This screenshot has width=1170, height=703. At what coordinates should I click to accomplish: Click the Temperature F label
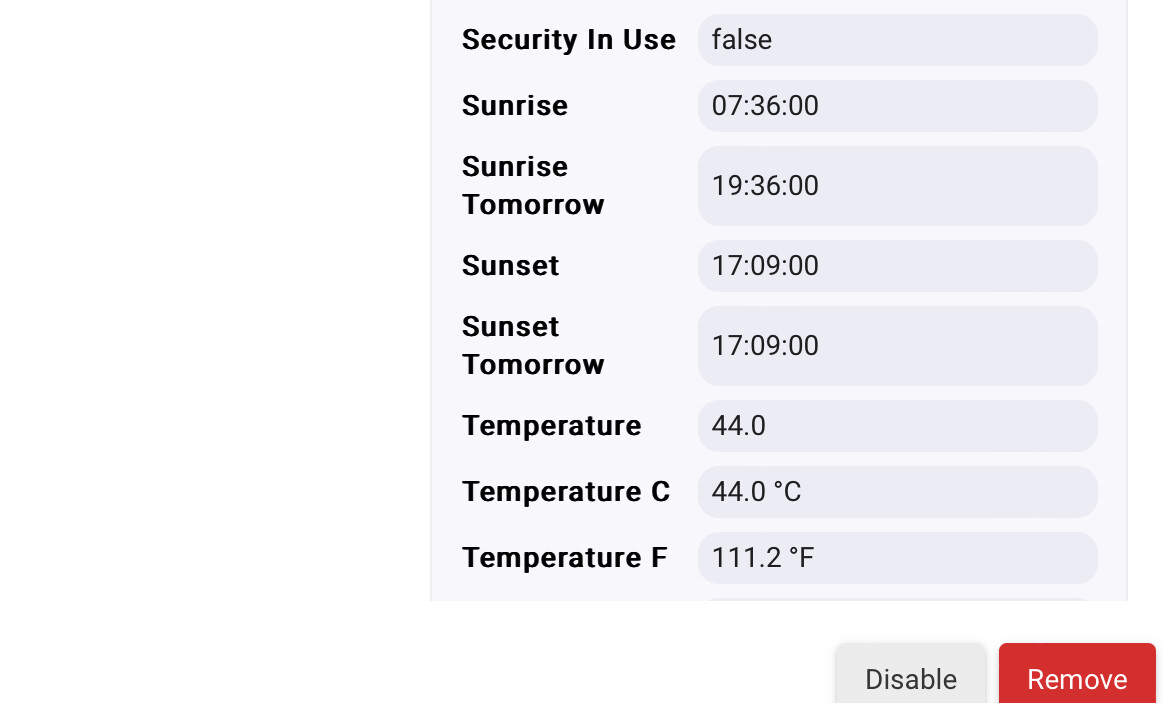[x=564, y=557]
